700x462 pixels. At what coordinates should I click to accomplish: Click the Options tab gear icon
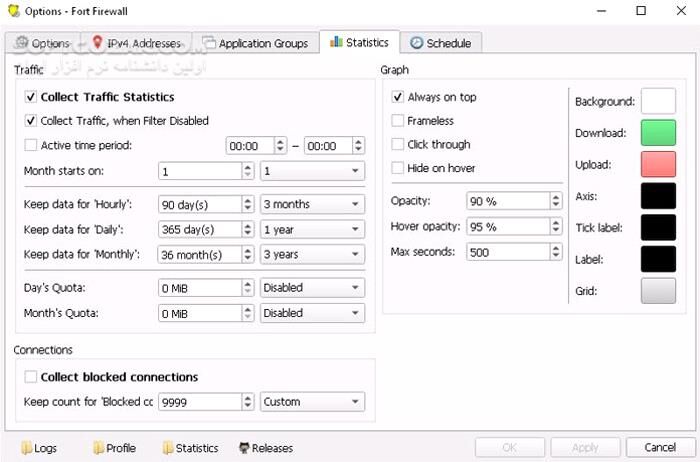coord(21,43)
